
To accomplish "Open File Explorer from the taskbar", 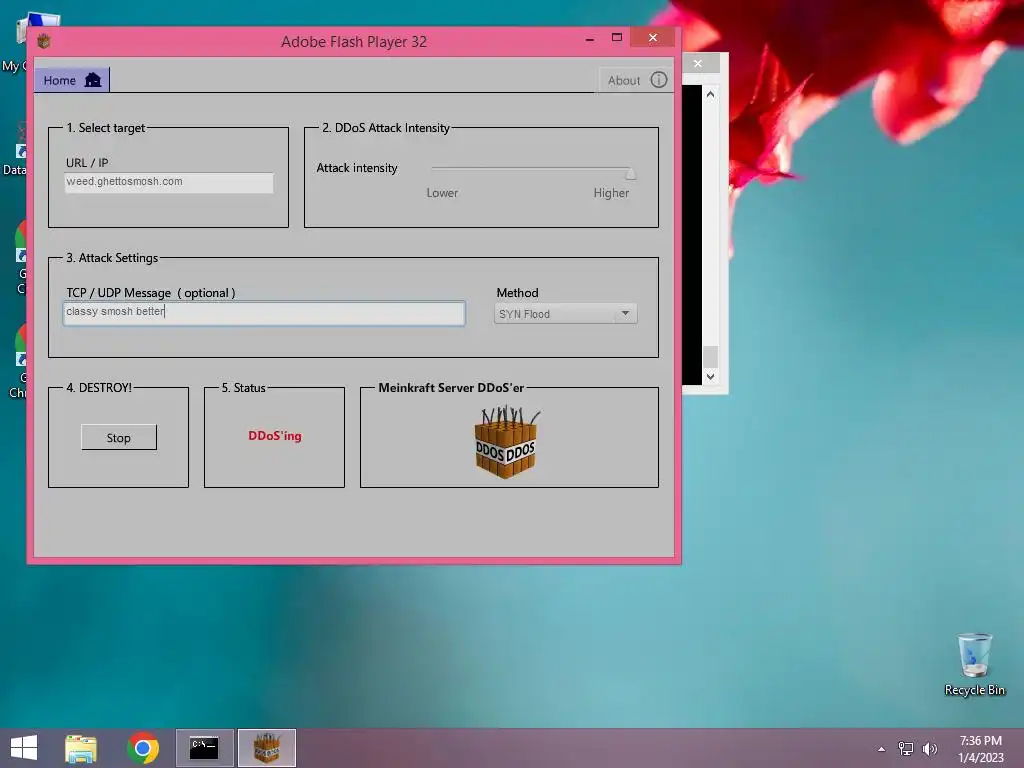I will (81, 748).
